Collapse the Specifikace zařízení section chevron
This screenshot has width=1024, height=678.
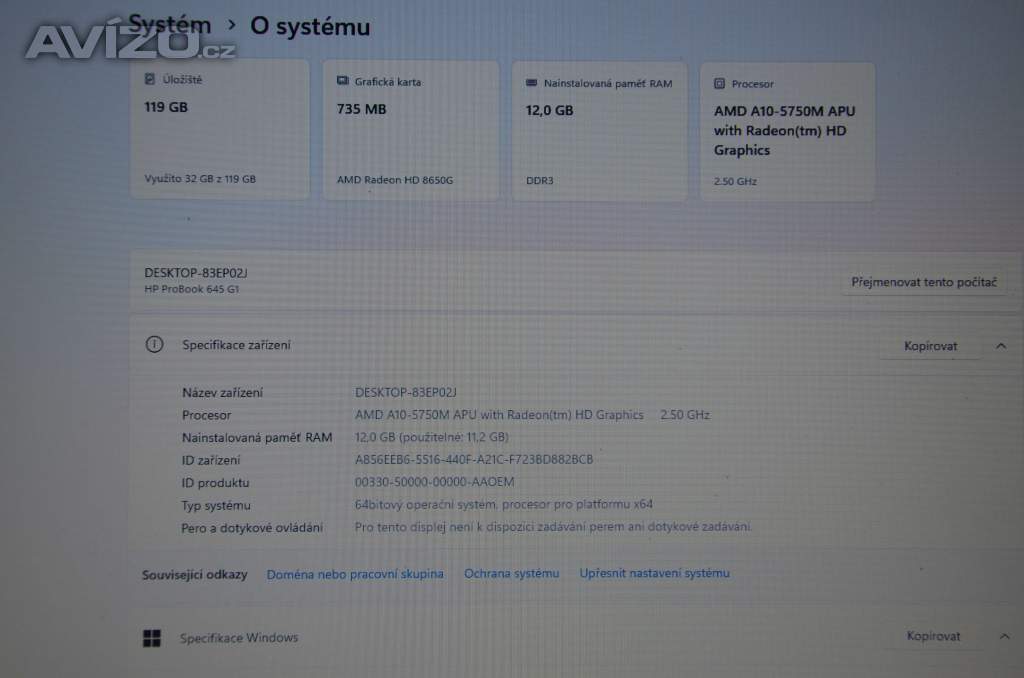[1001, 346]
